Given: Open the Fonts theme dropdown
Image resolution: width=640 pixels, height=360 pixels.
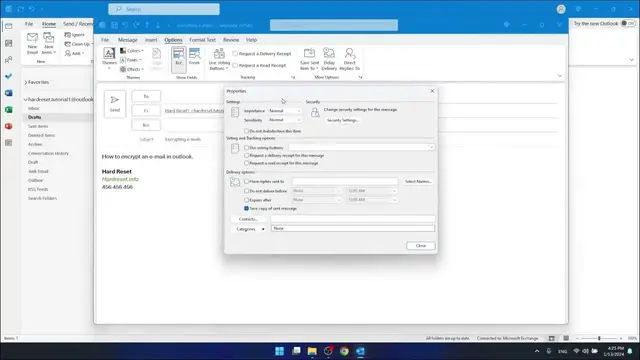Looking at the screenshot, I should (131, 60).
